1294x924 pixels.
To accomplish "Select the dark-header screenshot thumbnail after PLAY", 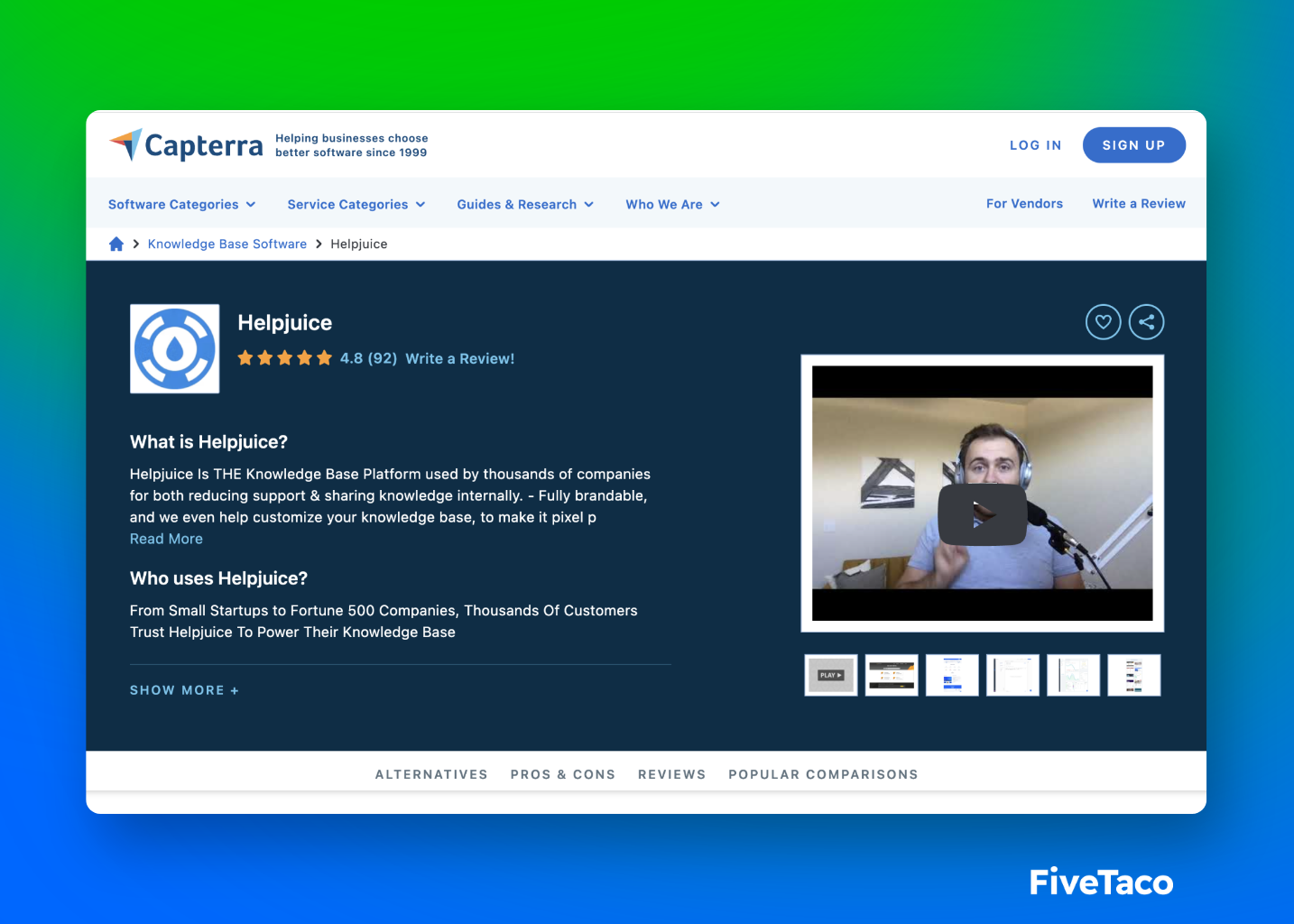I will click(892, 675).
